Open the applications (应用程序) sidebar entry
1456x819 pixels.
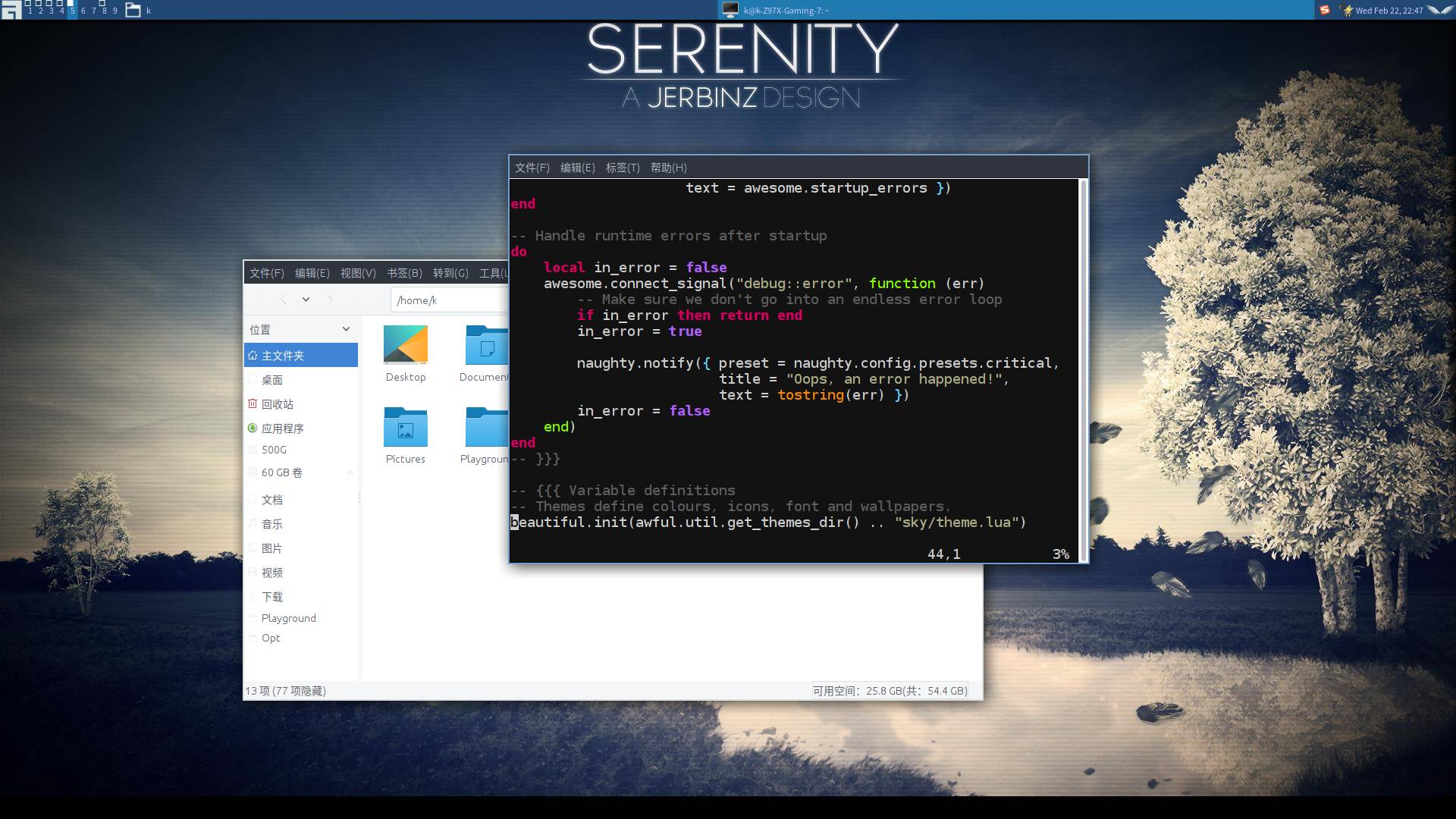tap(282, 428)
